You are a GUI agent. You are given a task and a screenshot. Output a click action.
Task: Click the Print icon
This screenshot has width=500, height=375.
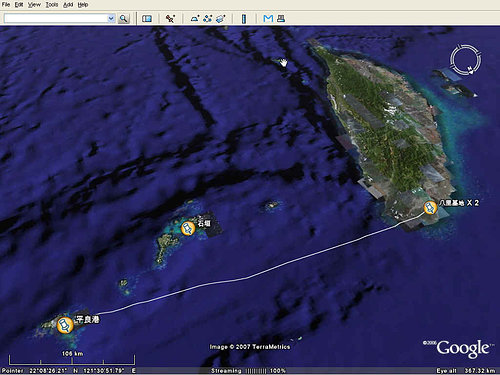coord(281,19)
